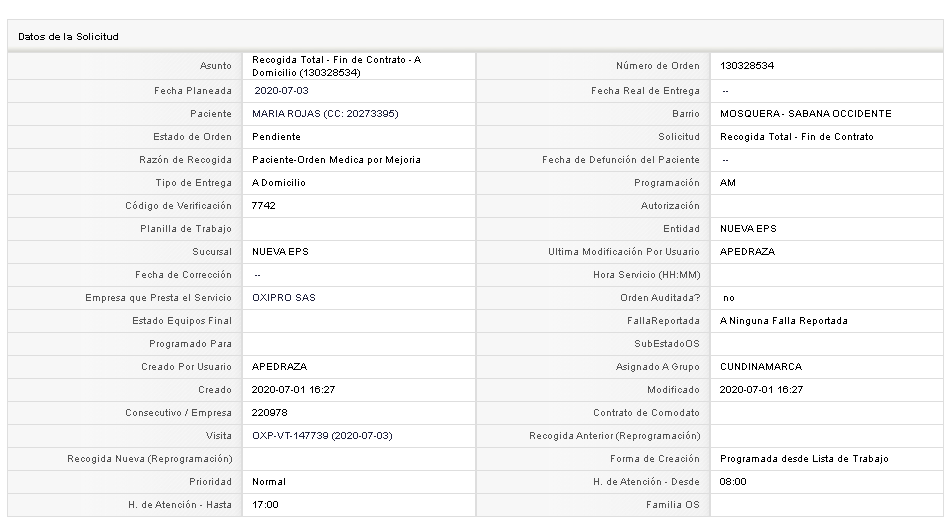Click the empty Contrato de Comodato field
The height and width of the screenshot is (532, 949).
(x=827, y=413)
